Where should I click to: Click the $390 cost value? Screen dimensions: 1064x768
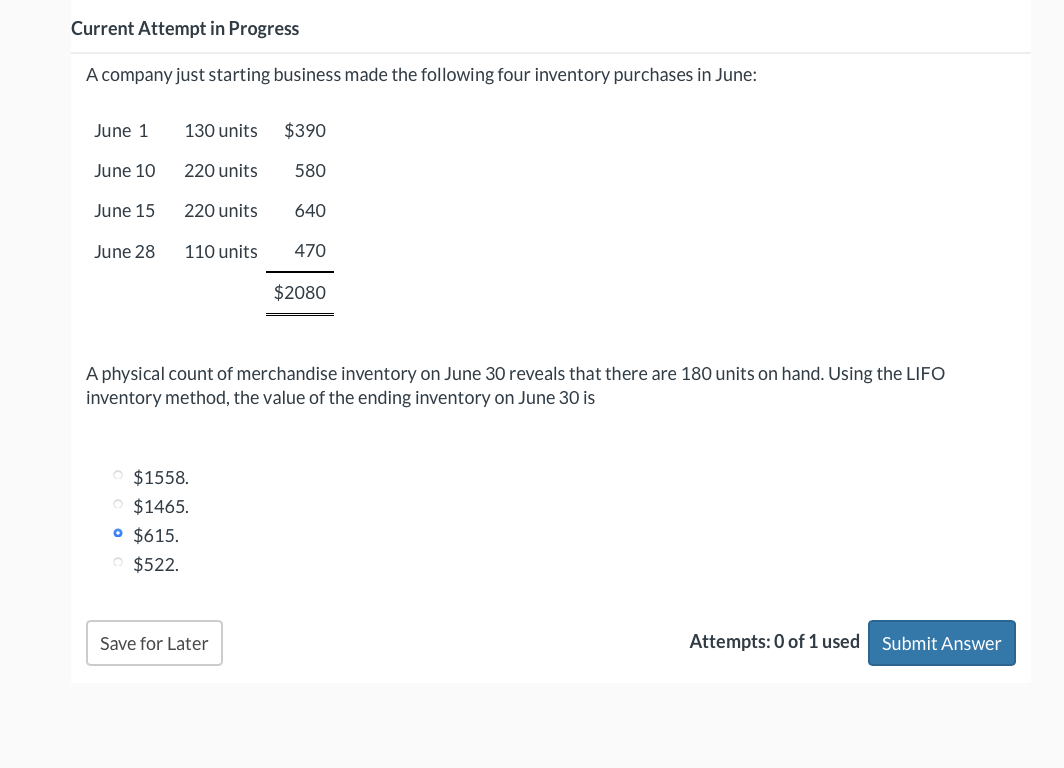pyautogui.click(x=305, y=130)
